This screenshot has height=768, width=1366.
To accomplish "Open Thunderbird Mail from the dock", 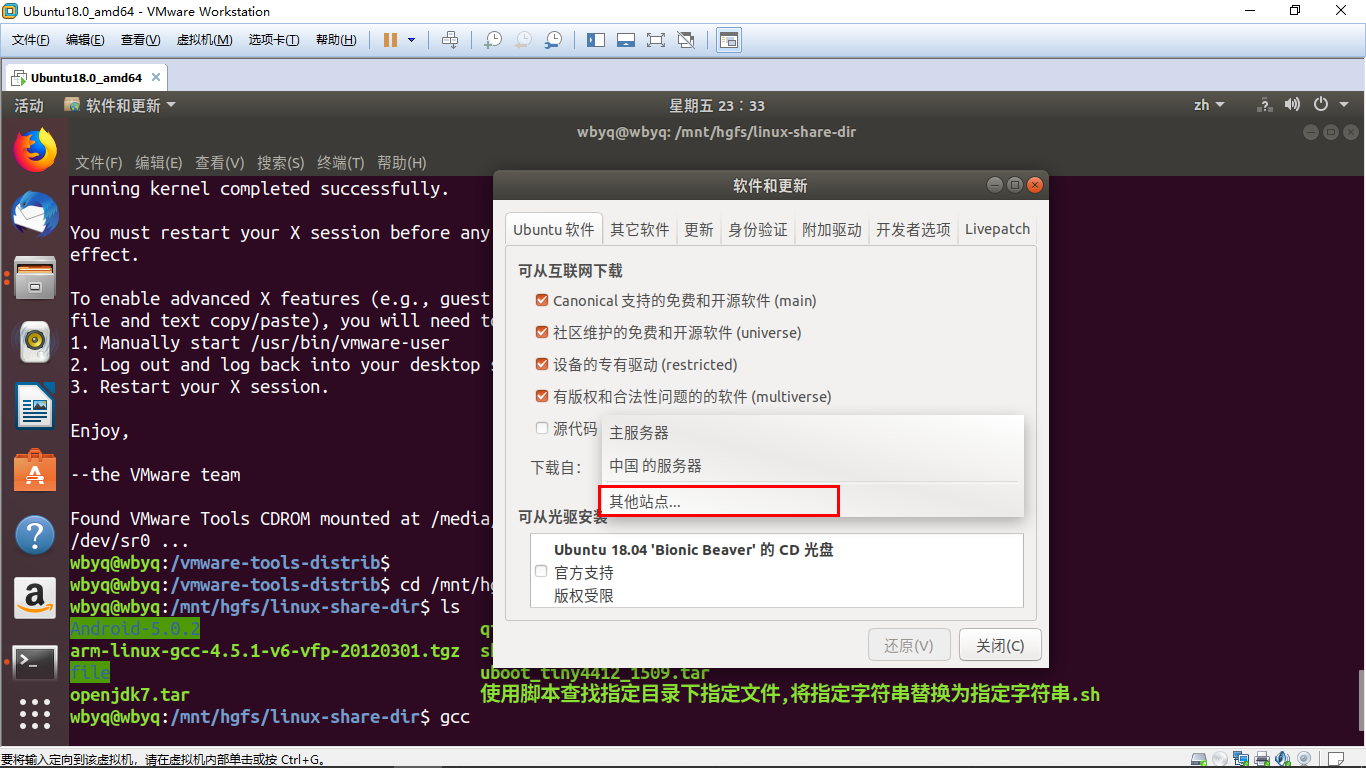I will pos(35,213).
